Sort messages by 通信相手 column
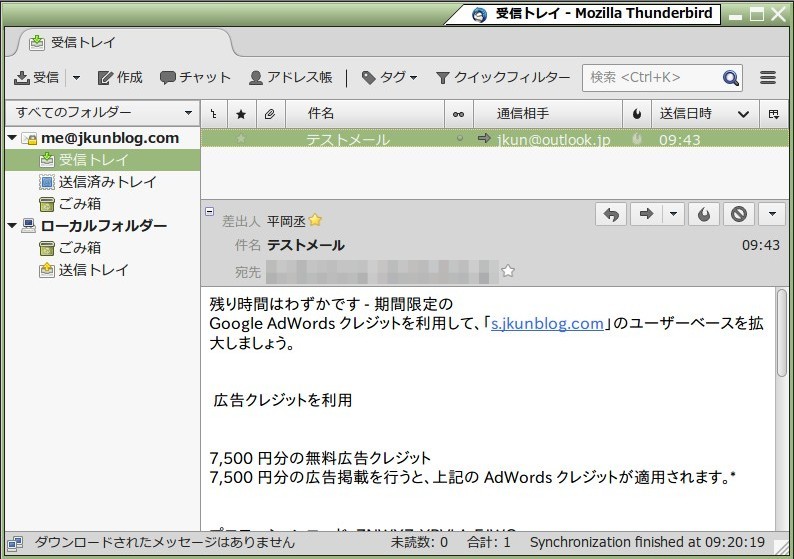 click(x=547, y=114)
